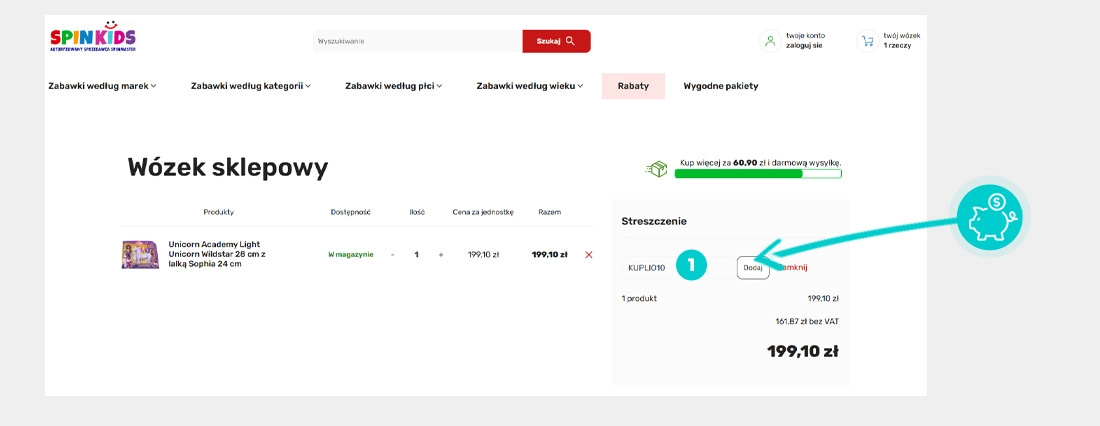Open the SpinKids logo homepage

(93, 36)
